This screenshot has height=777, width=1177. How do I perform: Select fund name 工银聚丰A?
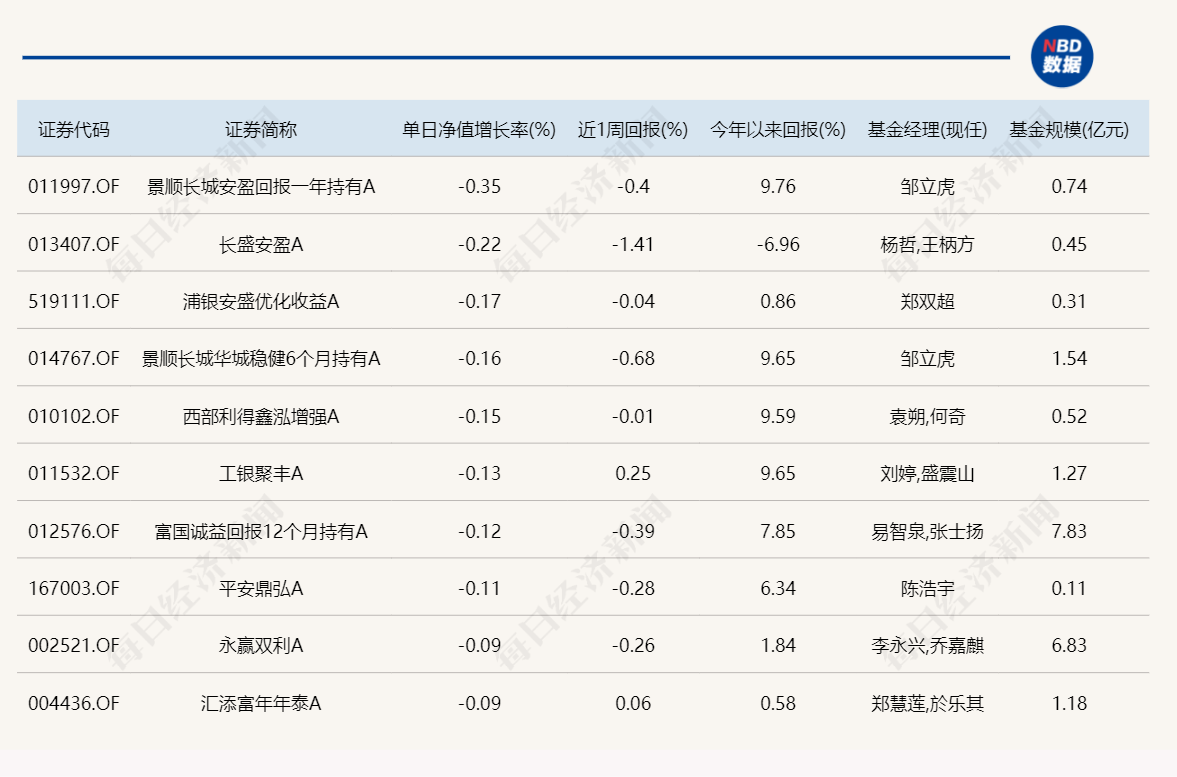(261, 473)
